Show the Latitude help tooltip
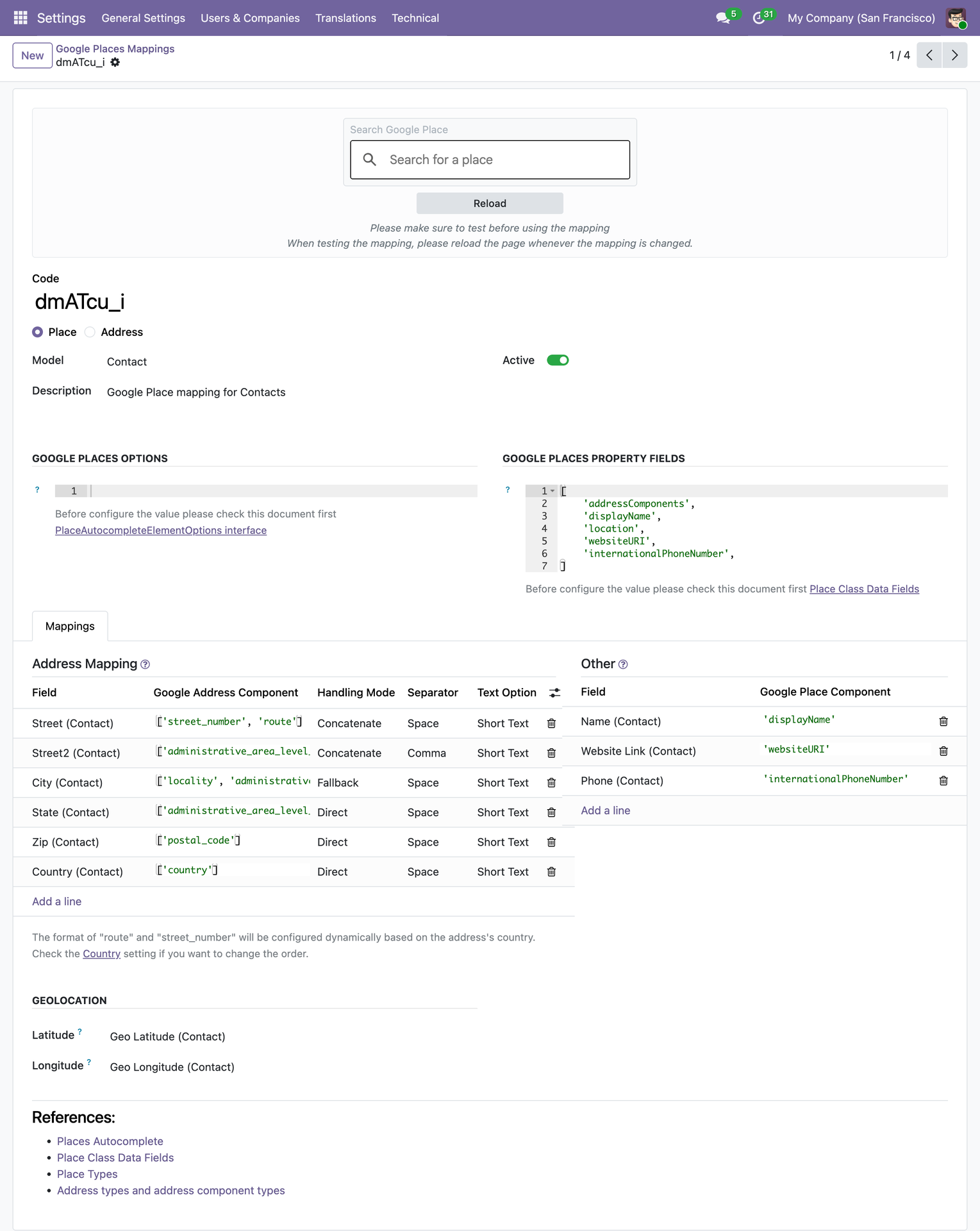The image size is (980, 1231). coord(80,1032)
